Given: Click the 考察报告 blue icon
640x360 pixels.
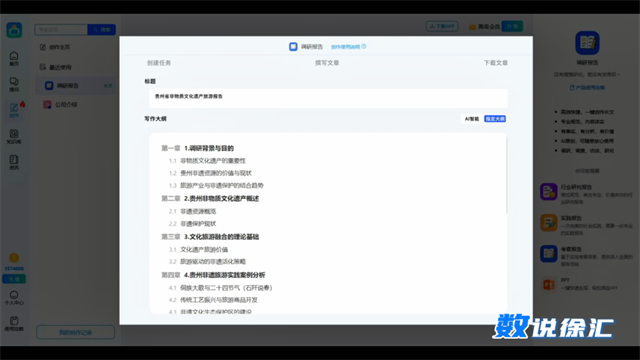Looking at the screenshot, I should [x=549, y=253].
